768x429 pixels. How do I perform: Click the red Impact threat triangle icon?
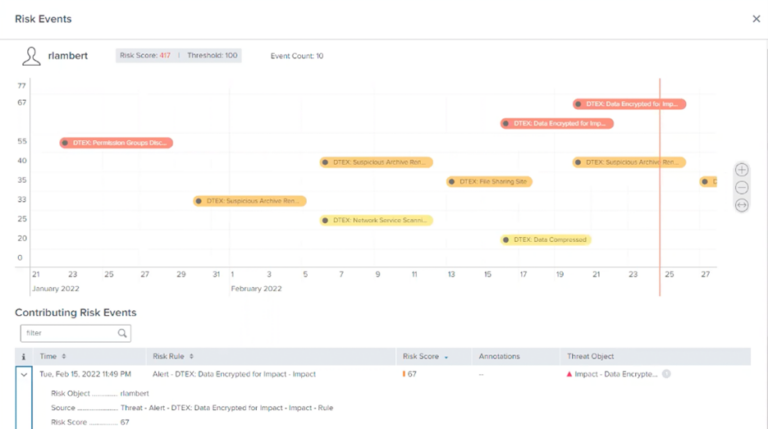point(570,374)
